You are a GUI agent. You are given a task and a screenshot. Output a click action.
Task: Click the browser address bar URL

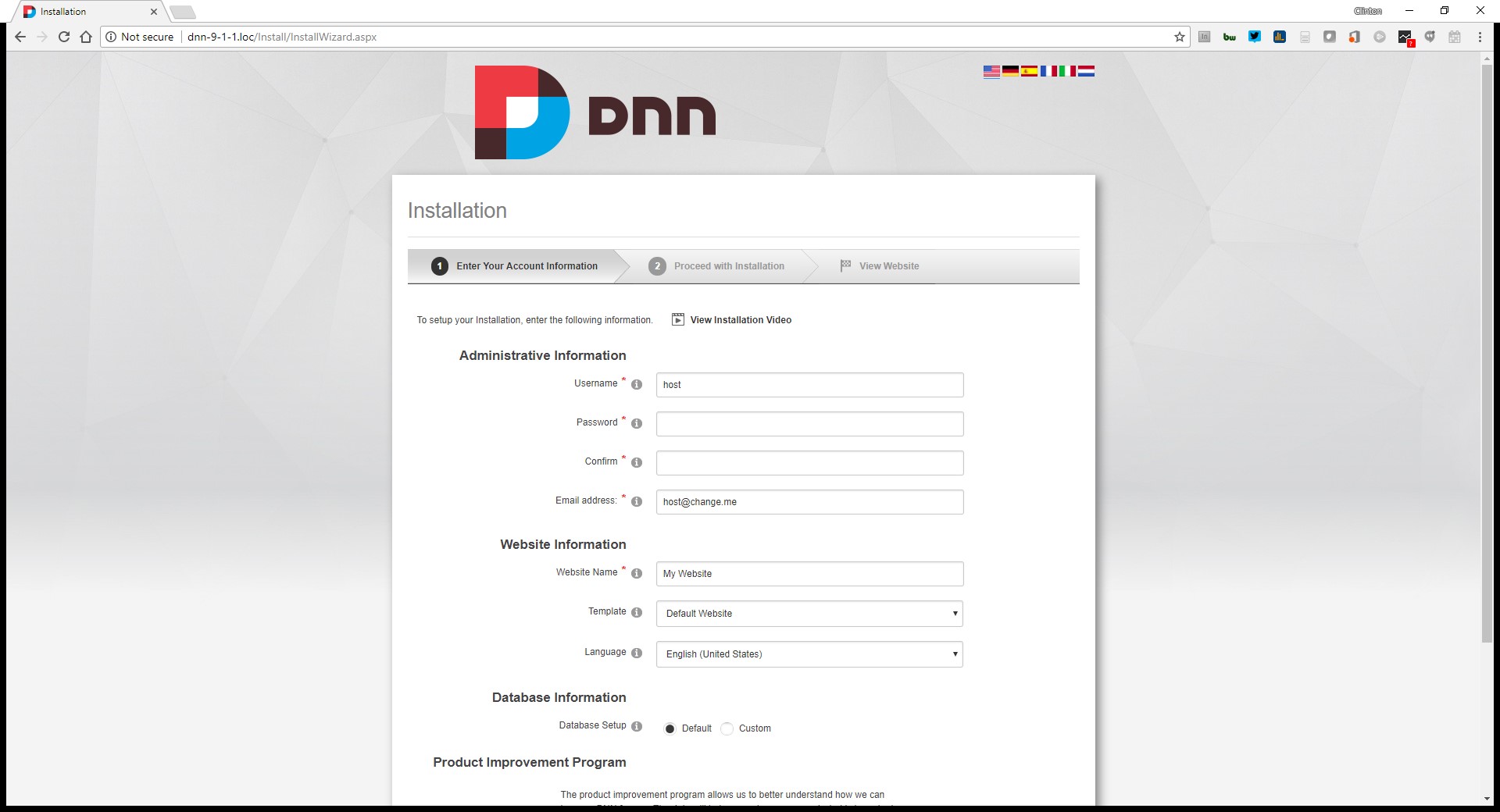(x=282, y=37)
